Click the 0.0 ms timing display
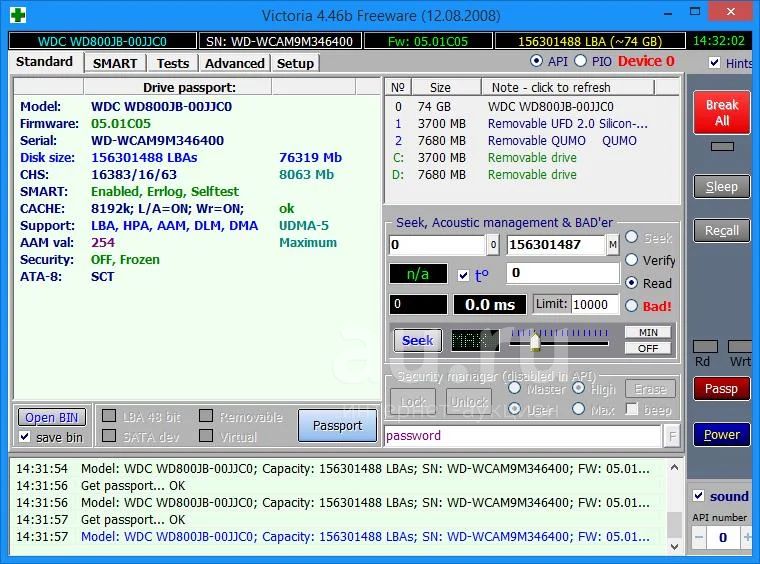This screenshot has height=564, width=760. pos(490,304)
